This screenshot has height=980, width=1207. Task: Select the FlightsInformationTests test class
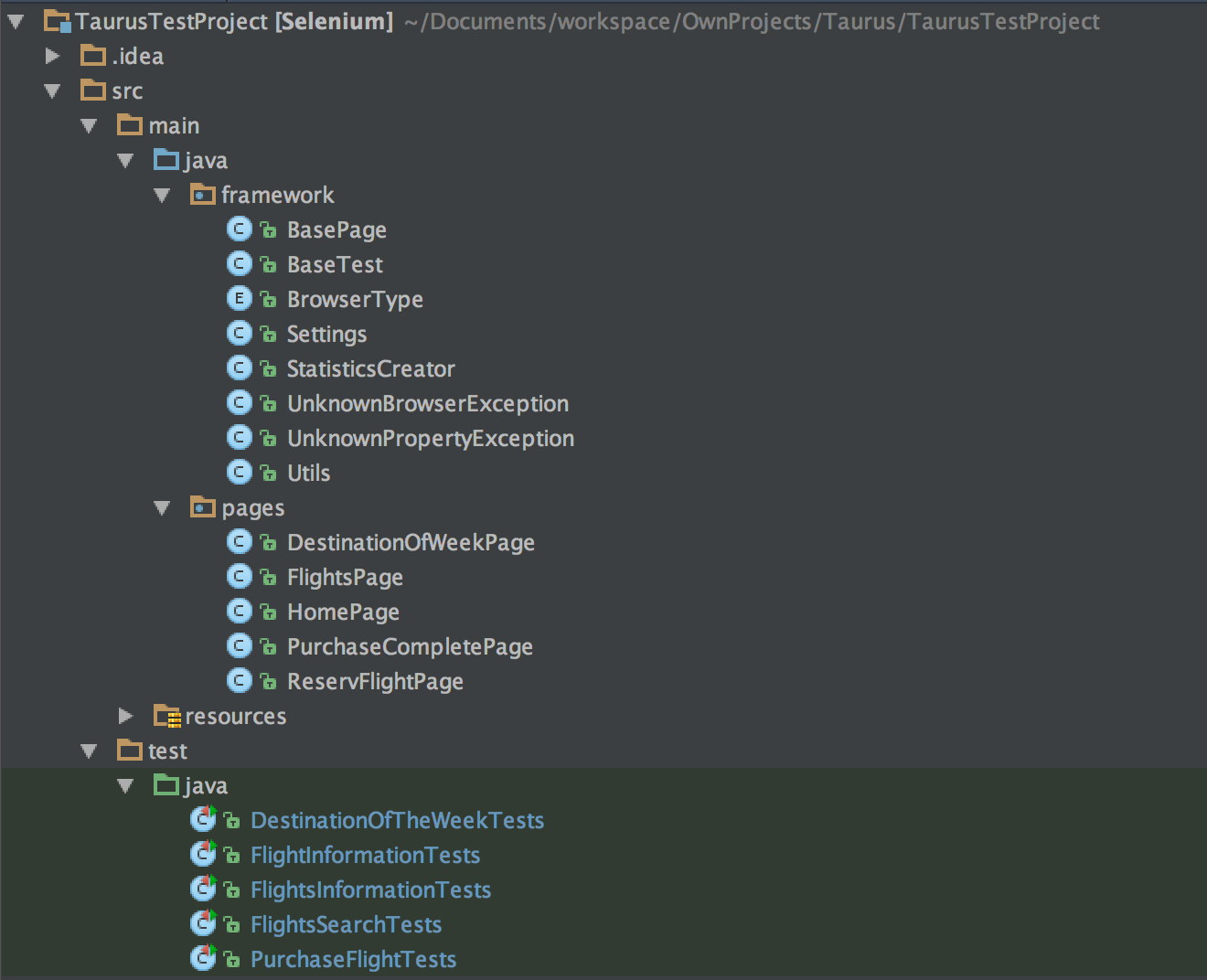[x=371, y=890]
